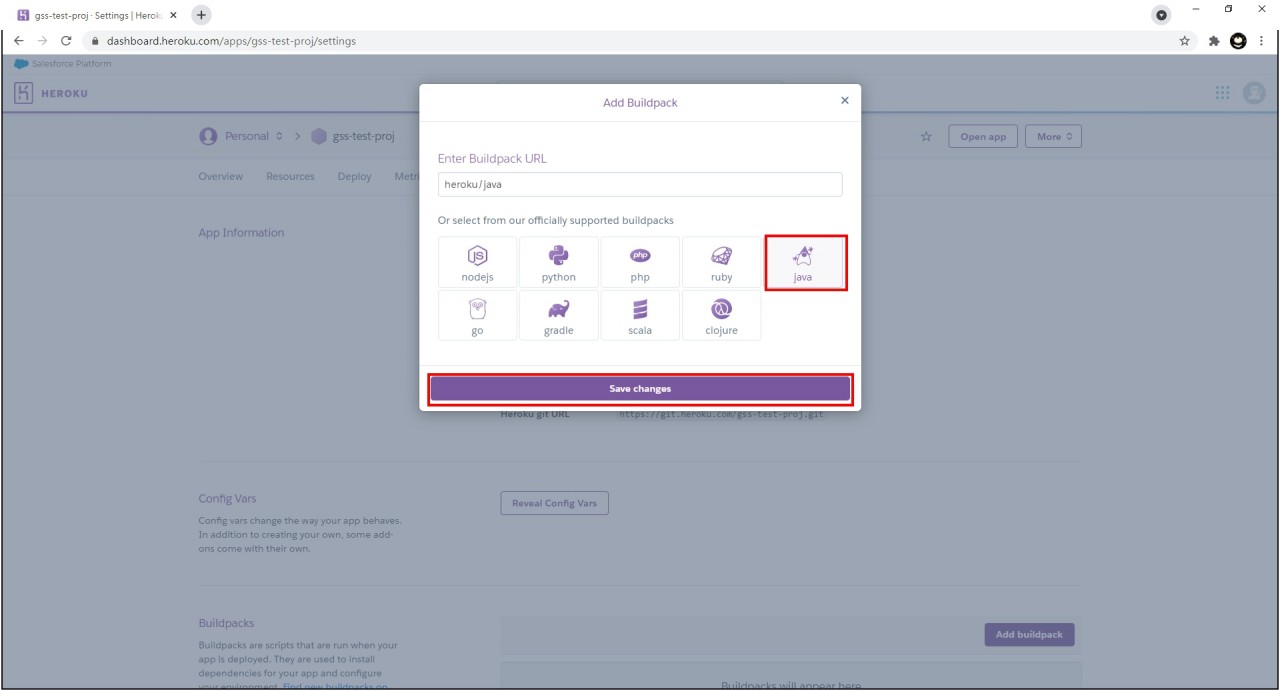Pick the ruby buildpack
The image size is (1280, 691).
pyautogui.click(x=721, y=262)
